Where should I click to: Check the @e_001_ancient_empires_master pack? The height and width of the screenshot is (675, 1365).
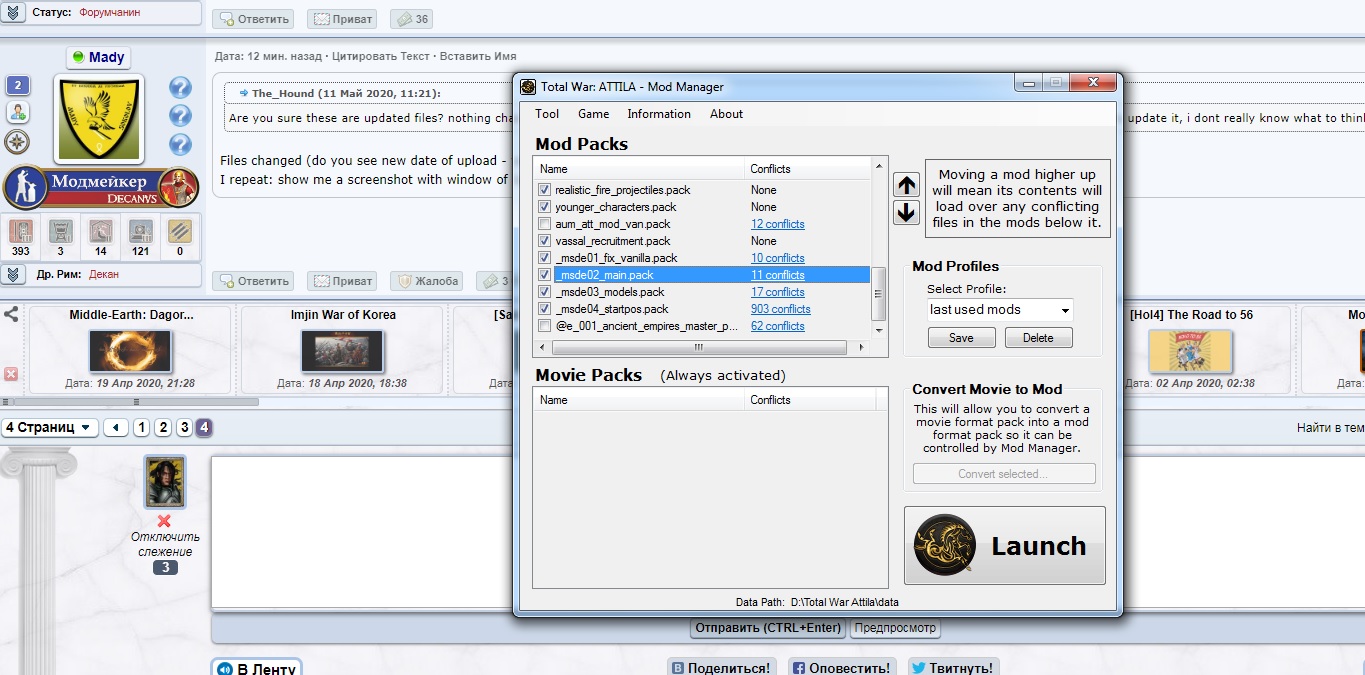(x=544, y=326)
